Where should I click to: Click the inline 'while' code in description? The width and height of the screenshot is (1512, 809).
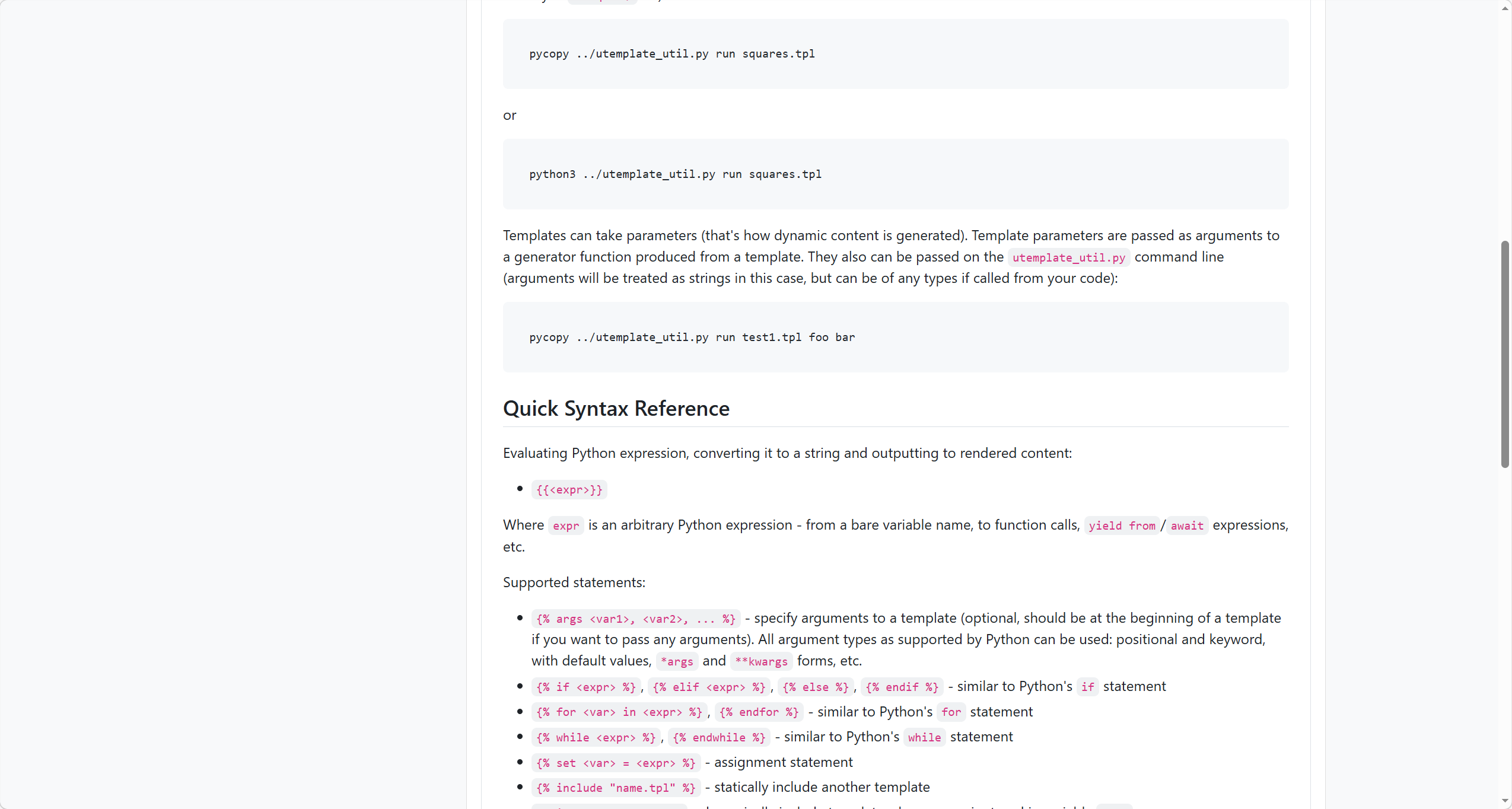point(924,738)
